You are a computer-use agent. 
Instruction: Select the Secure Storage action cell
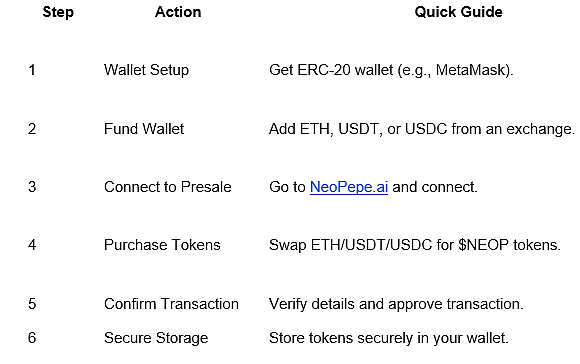coord(156,338)
